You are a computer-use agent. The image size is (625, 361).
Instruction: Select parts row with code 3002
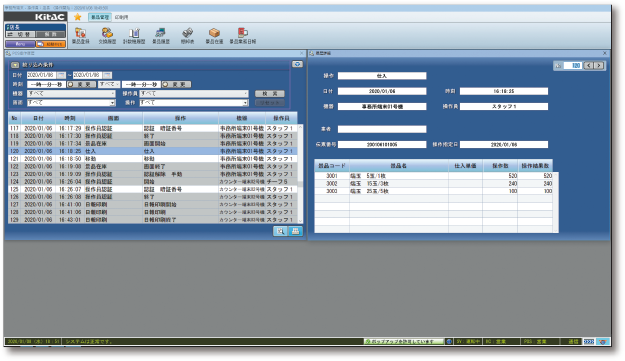tap(434, 183)
